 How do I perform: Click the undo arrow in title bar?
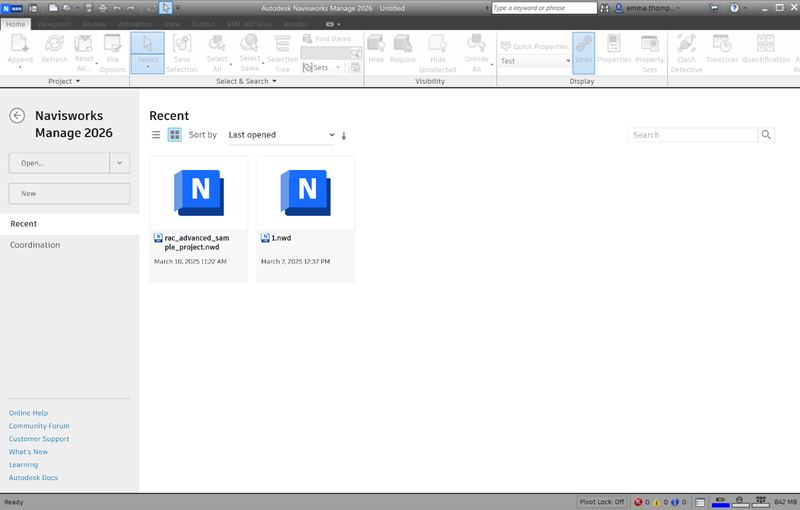click(x=117, y=8)
